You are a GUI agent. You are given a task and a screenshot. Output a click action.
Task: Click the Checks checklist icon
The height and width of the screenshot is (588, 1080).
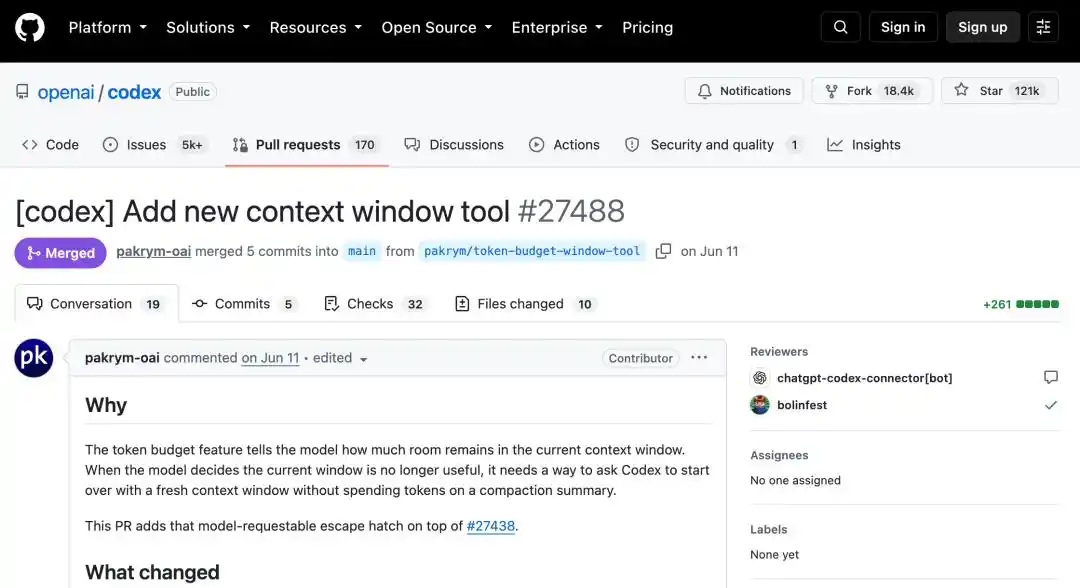point(331,304)
